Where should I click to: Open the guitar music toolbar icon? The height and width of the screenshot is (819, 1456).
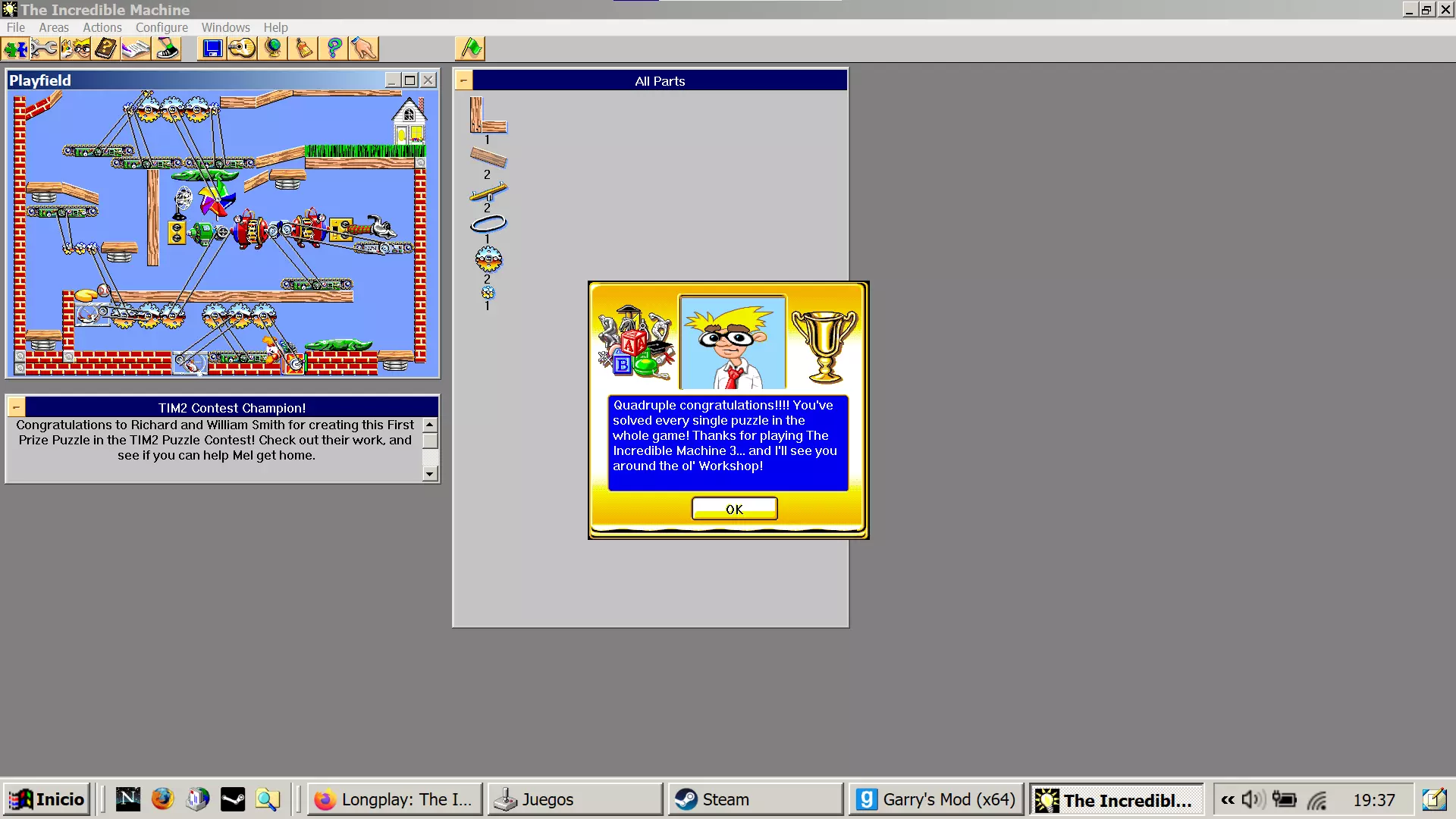tap(243, 49)
